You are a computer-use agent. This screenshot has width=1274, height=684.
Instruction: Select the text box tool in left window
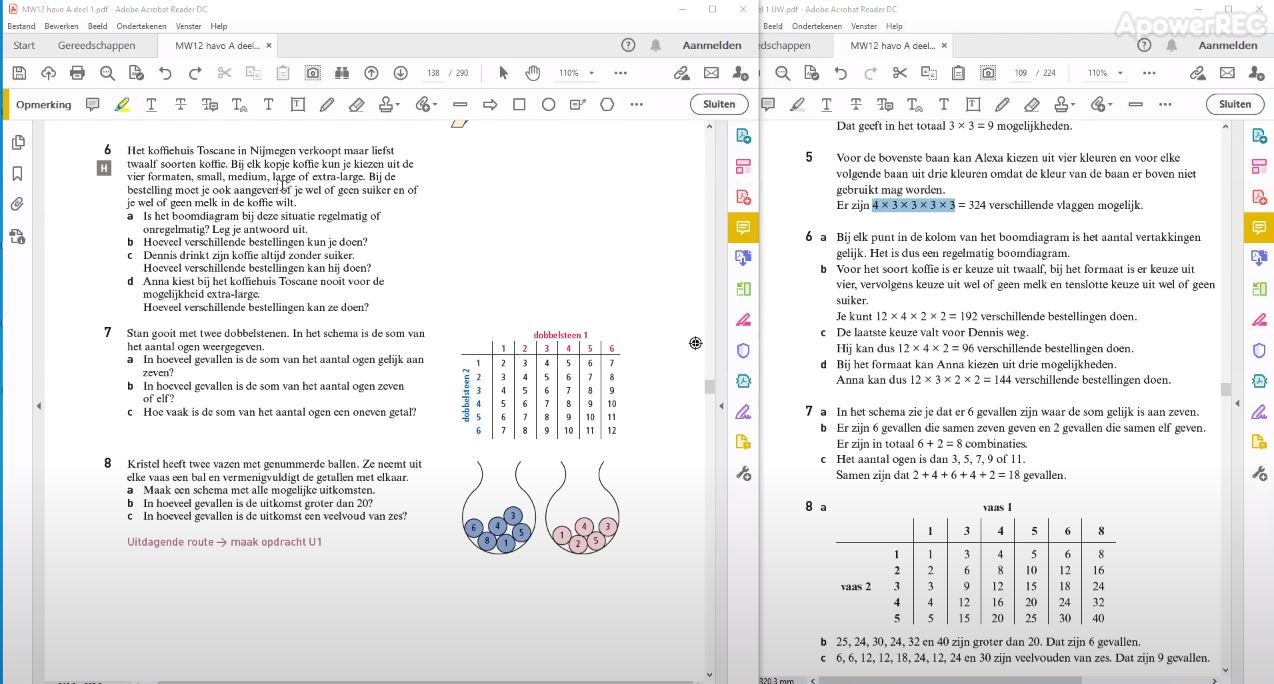tap(298, 104)
